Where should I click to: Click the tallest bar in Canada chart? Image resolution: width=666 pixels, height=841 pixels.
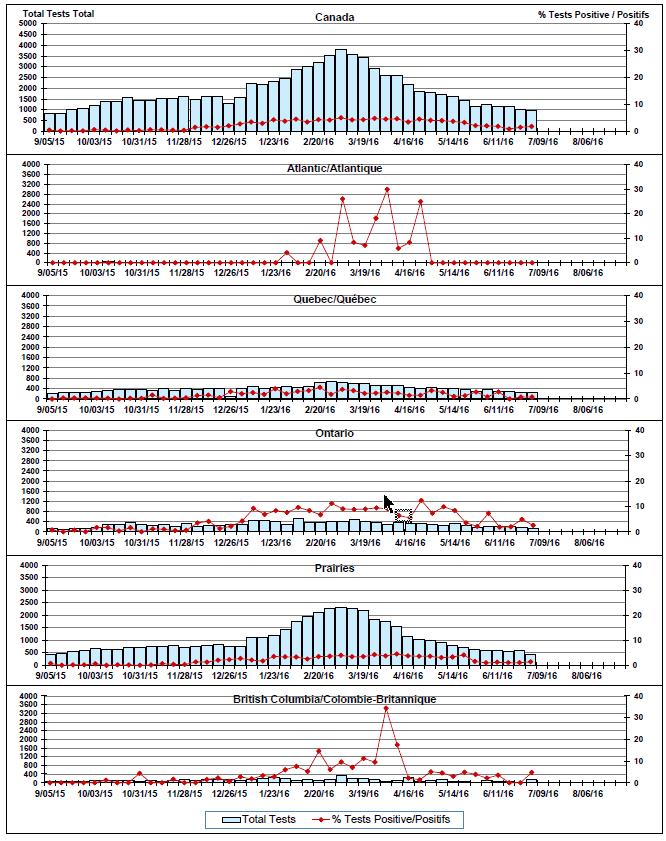tap(341, 91)
